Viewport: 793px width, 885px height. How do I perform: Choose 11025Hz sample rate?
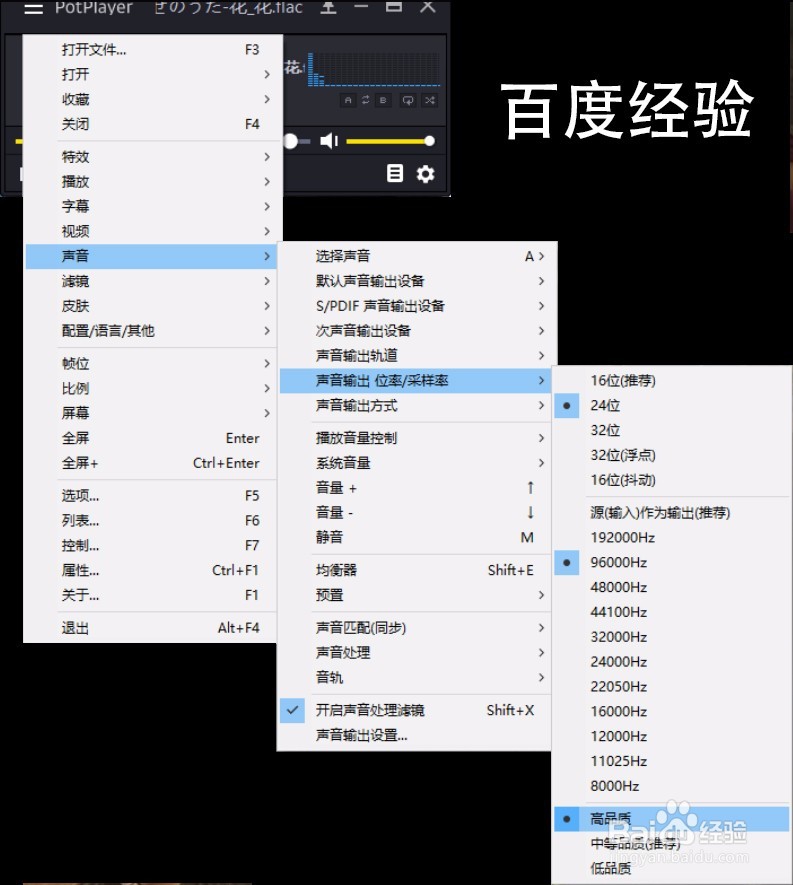[x=672, y=761]
